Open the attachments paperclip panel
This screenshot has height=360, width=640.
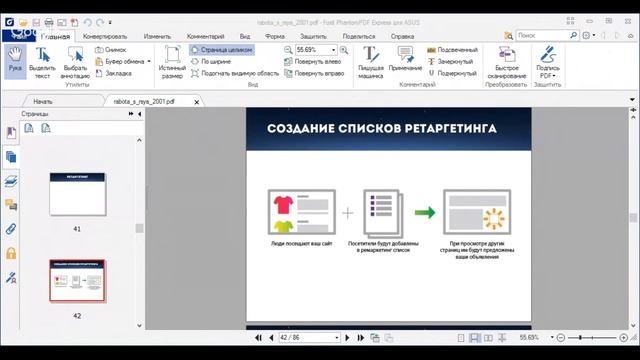[11, 229]
